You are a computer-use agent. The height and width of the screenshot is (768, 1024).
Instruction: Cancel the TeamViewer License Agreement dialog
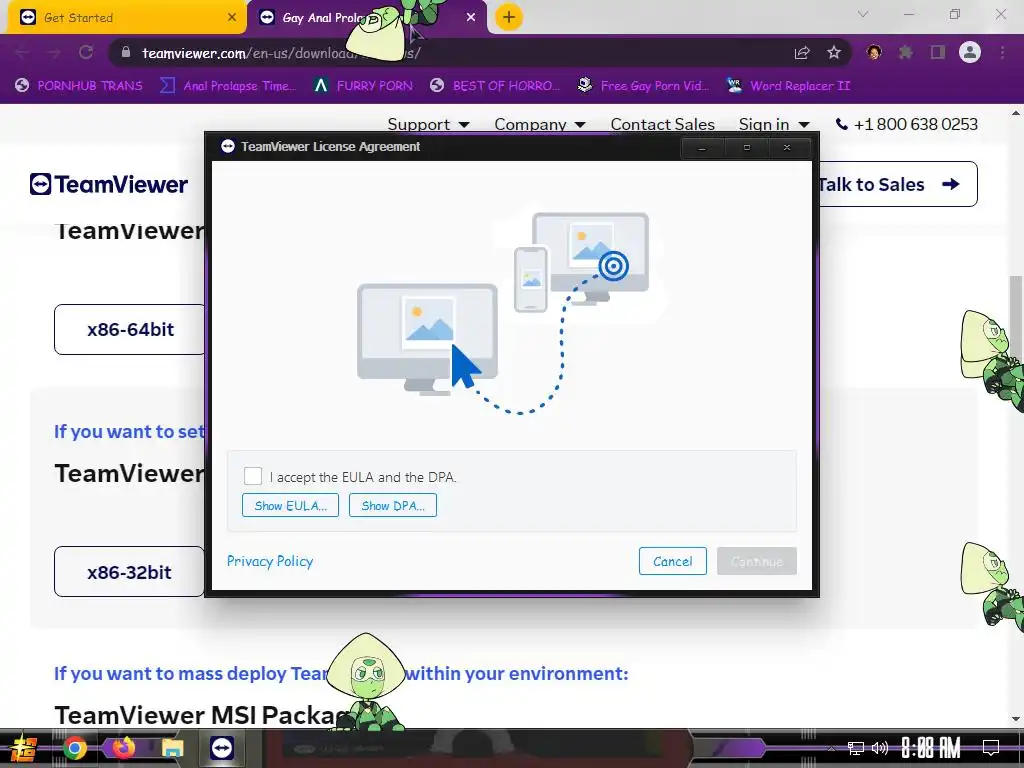pyautogui.click(x=673, y=561)
